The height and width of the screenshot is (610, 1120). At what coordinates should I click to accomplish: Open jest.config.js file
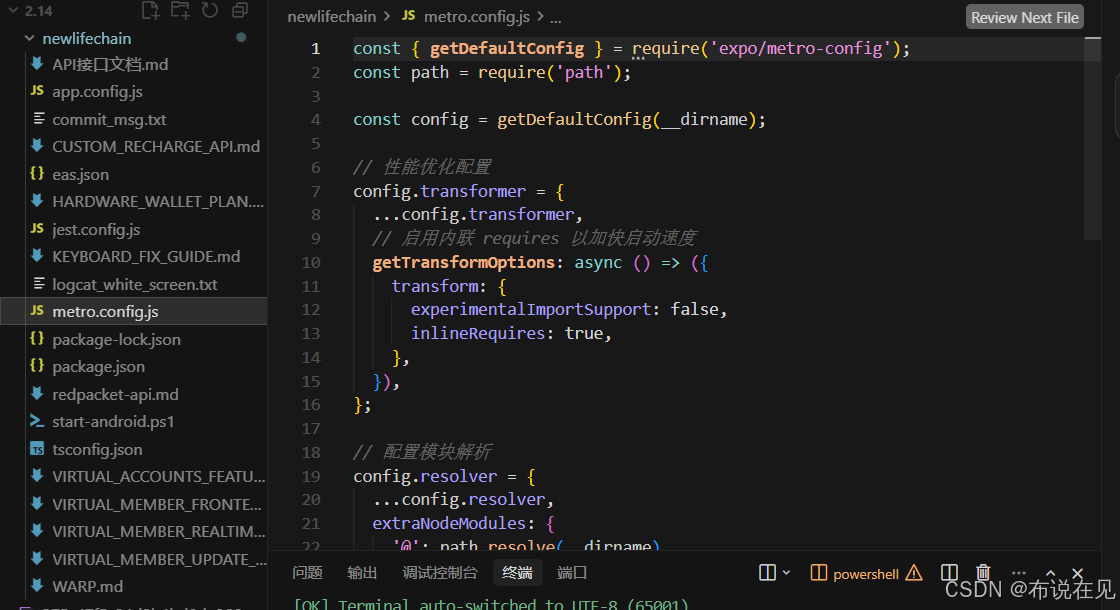96,229
